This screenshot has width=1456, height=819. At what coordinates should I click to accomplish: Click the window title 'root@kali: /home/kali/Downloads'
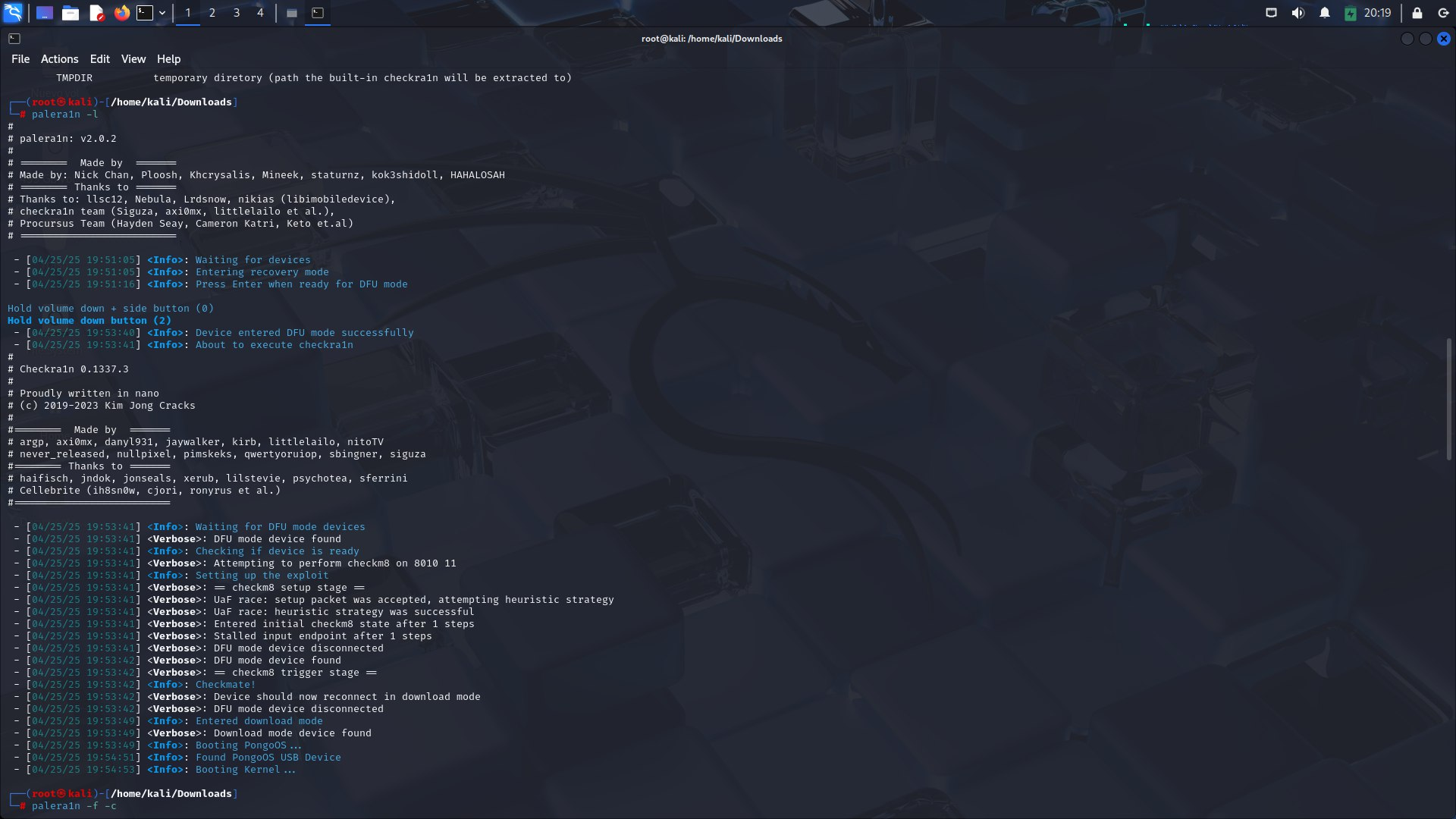[x=711, y=39]
